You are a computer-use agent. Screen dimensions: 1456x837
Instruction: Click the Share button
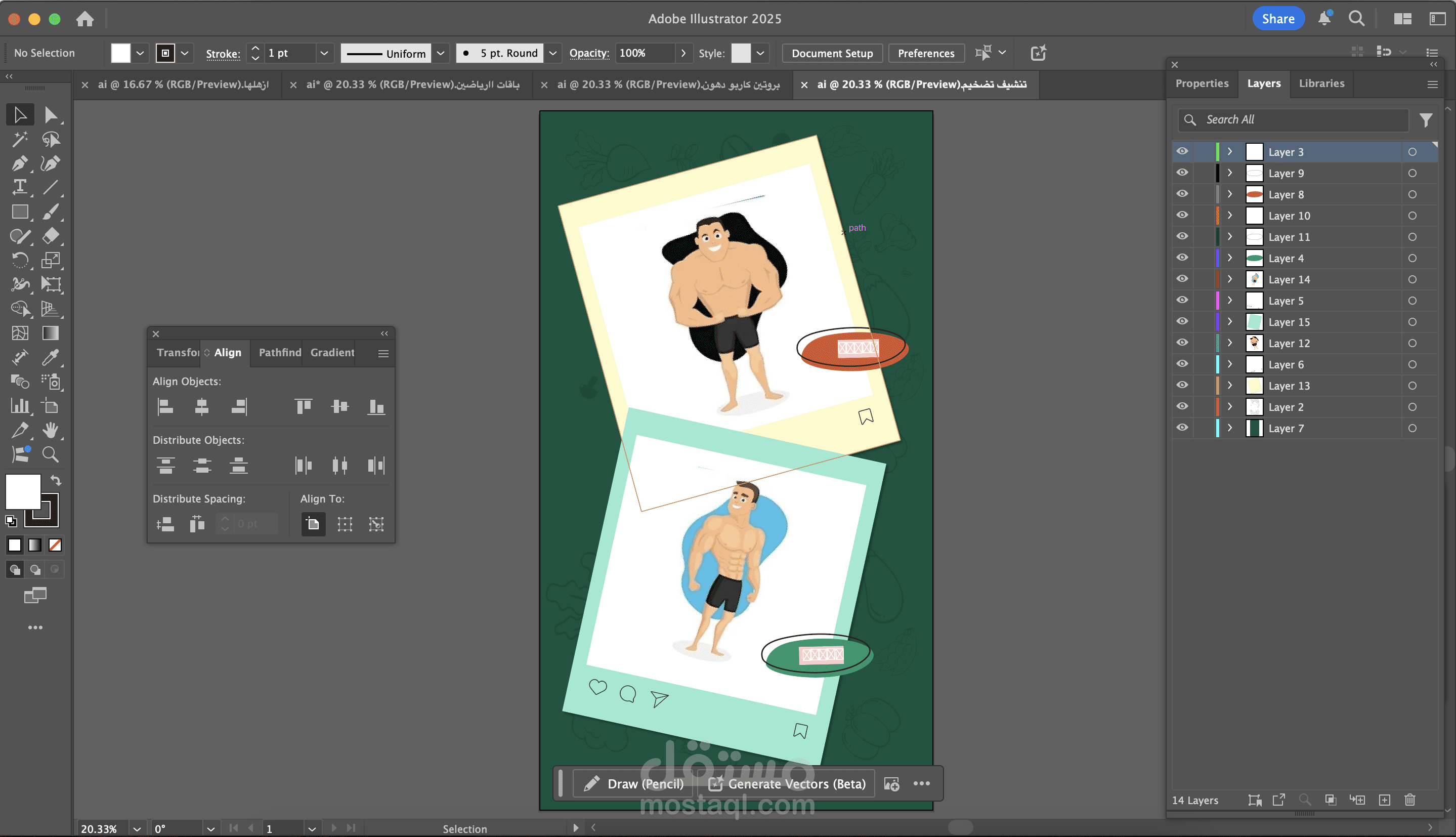point(1277,19)
